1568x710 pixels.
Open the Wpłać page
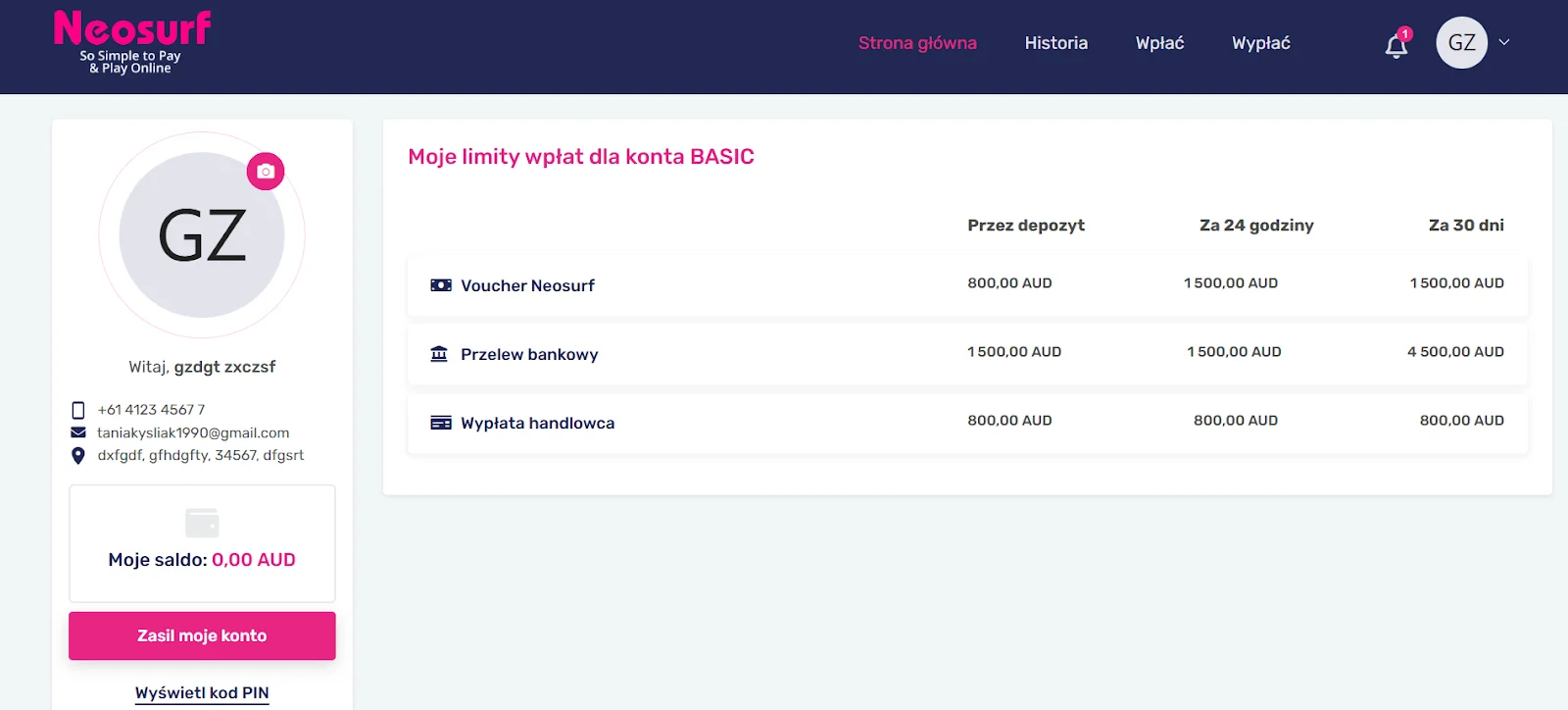[1159, 43]
